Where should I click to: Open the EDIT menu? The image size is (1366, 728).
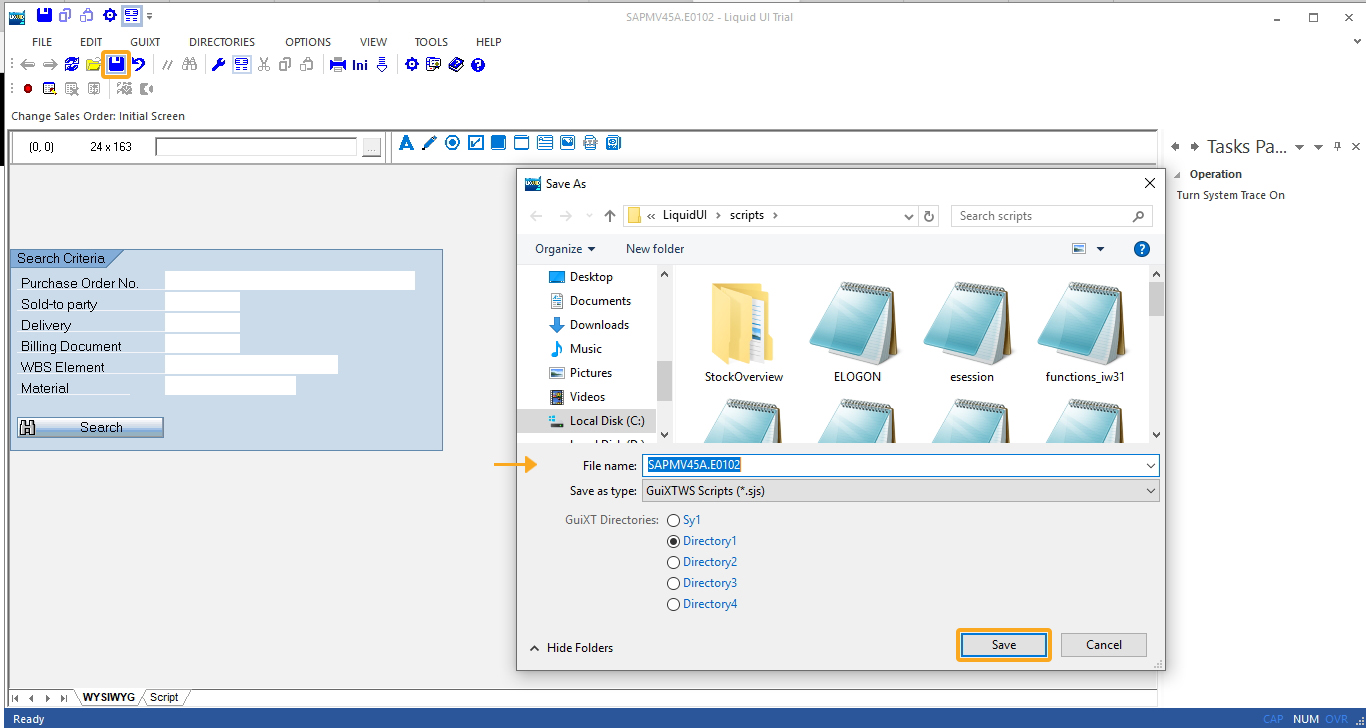91,42
